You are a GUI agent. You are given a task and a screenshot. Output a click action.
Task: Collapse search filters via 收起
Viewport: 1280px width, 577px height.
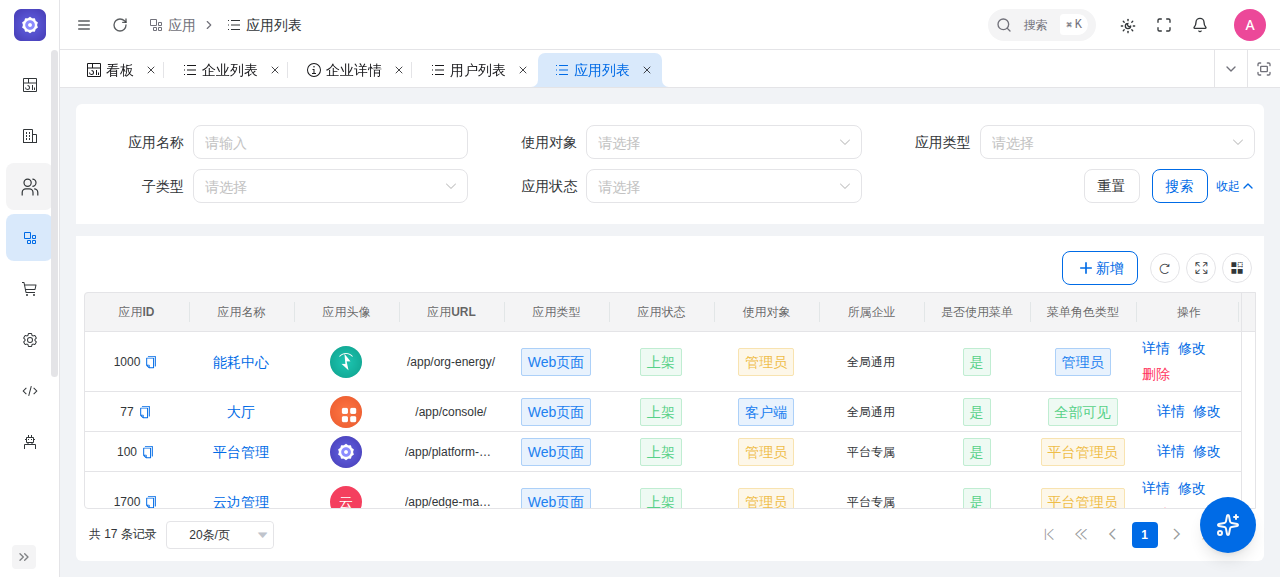click(x=1235, y=186)
